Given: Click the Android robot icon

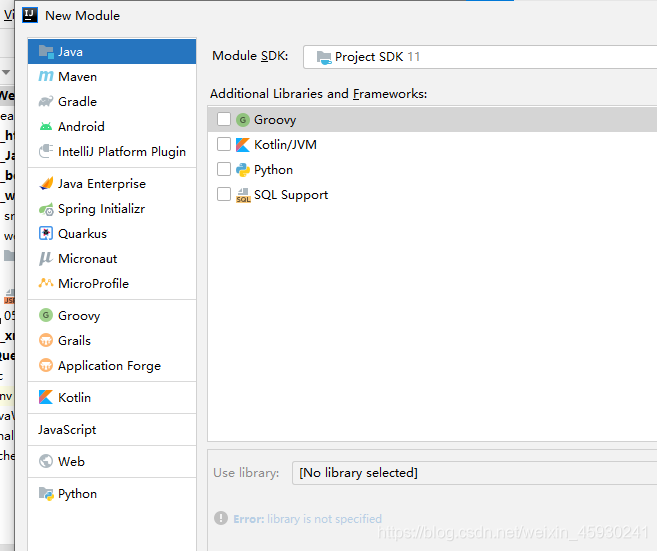Looking at the screenshot, I should (x=46, y=127).
